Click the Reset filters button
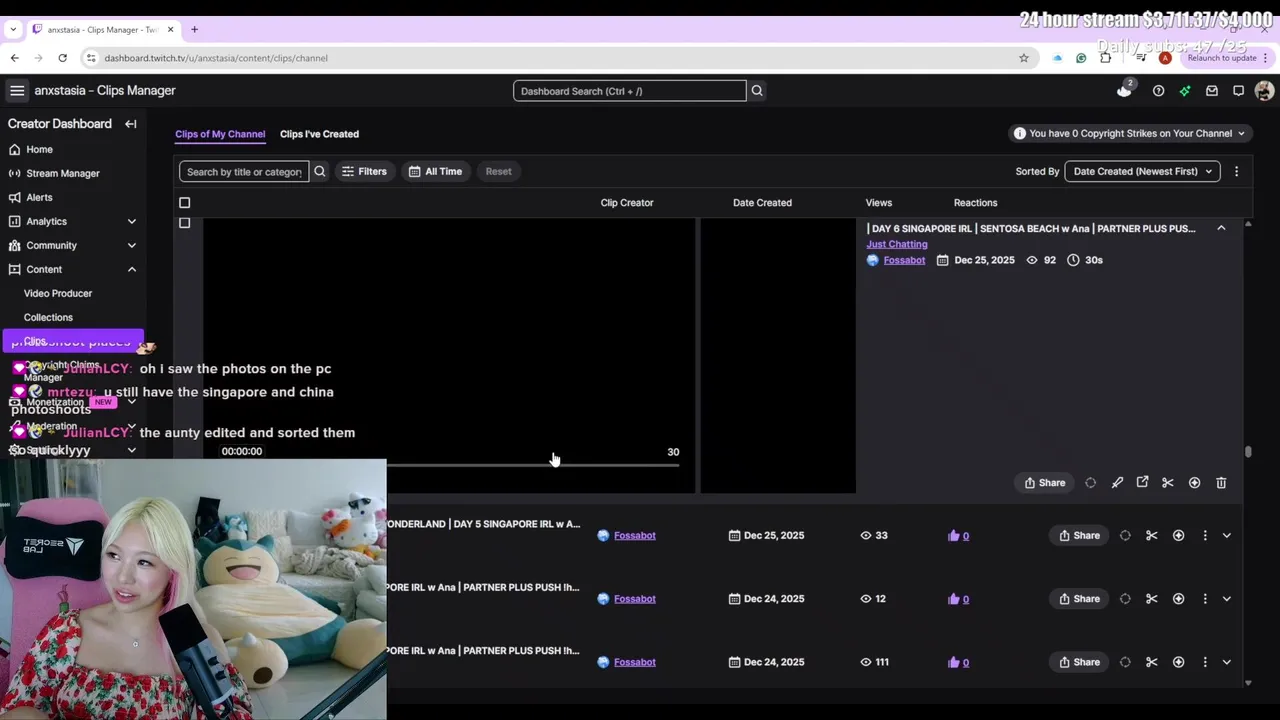 [498, 172]
